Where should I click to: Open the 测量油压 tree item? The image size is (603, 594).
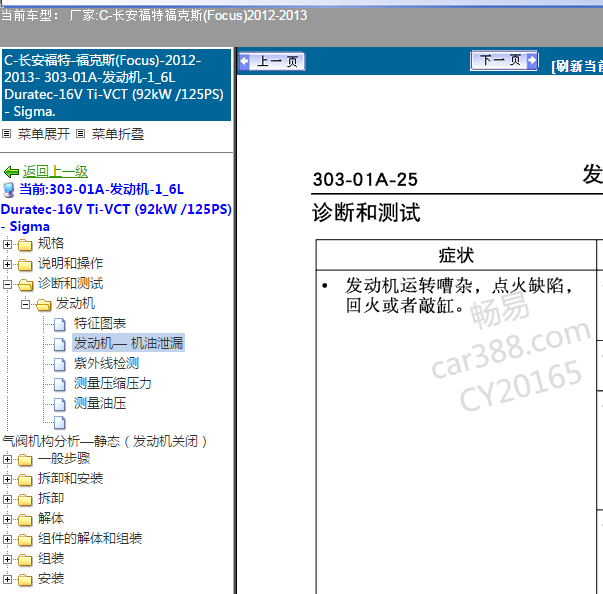[100, 404]
